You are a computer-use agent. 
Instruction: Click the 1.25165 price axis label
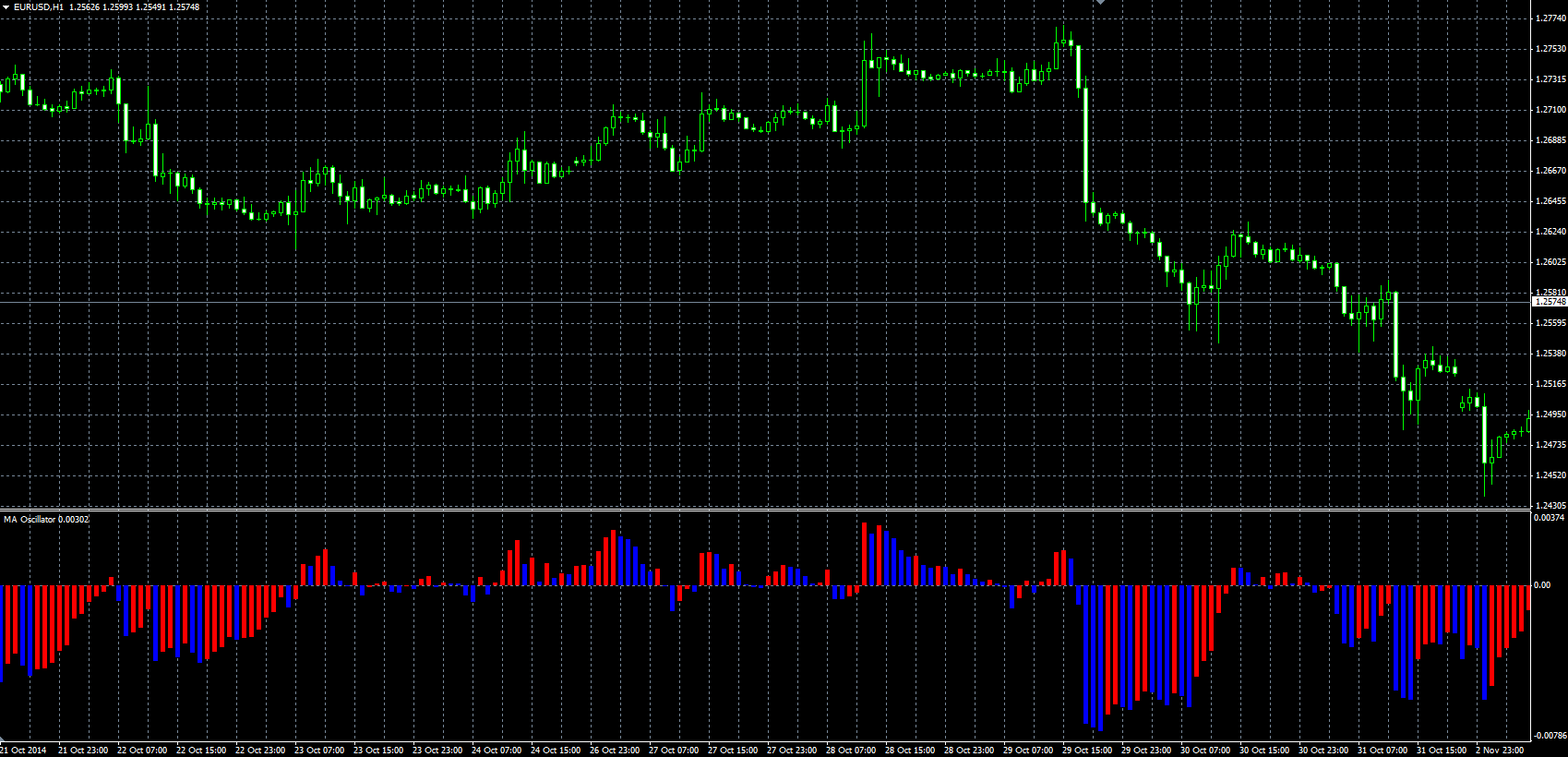point(1550,384)
